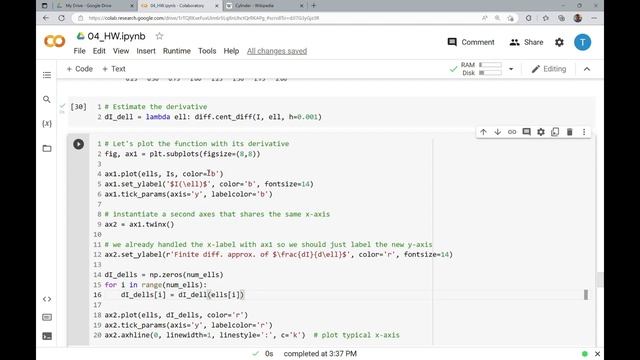Open the browser profile picture

[578, 18]
